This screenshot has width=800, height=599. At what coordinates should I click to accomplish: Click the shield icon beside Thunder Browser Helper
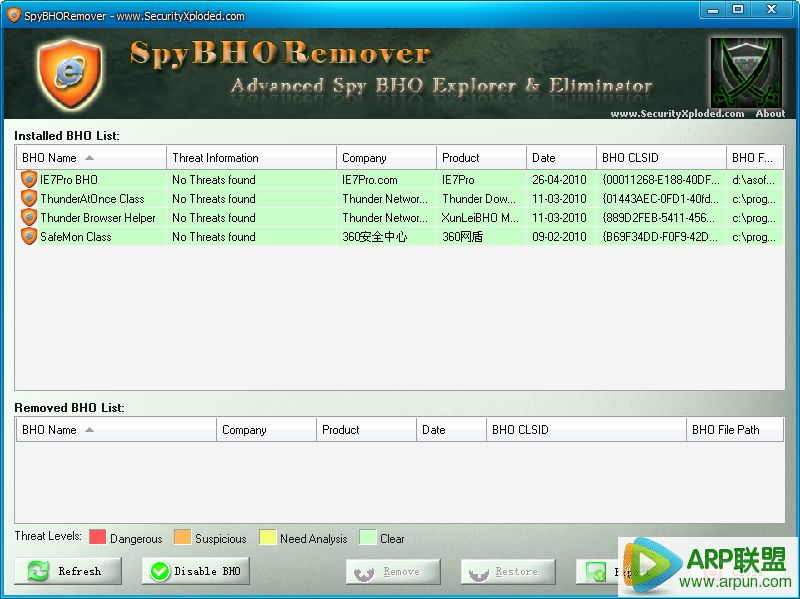pyautogui.click(x=29, y=217)
